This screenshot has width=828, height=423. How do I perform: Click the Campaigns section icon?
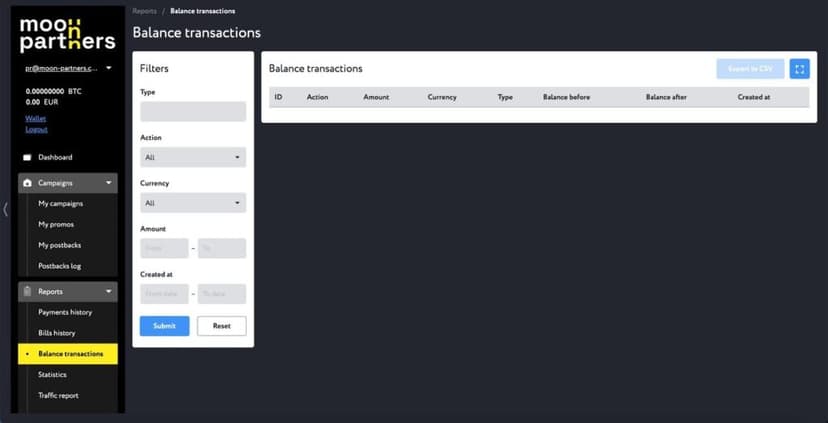(x=27, y=183)
